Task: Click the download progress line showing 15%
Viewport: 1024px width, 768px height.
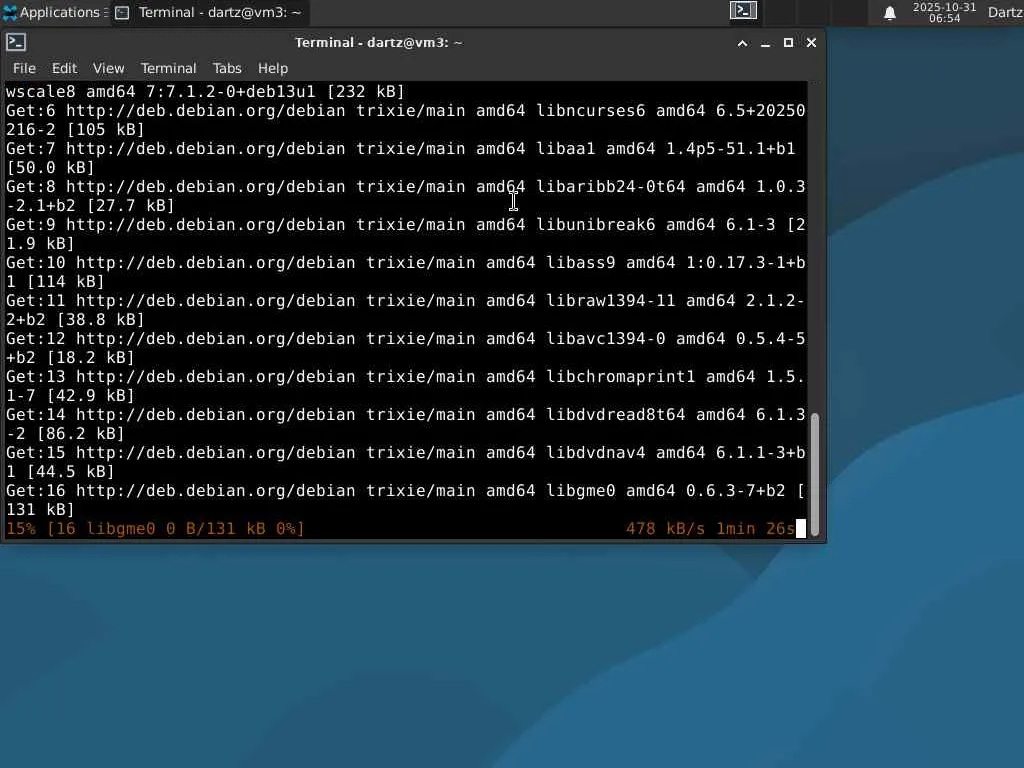Action: click(405, 528)
